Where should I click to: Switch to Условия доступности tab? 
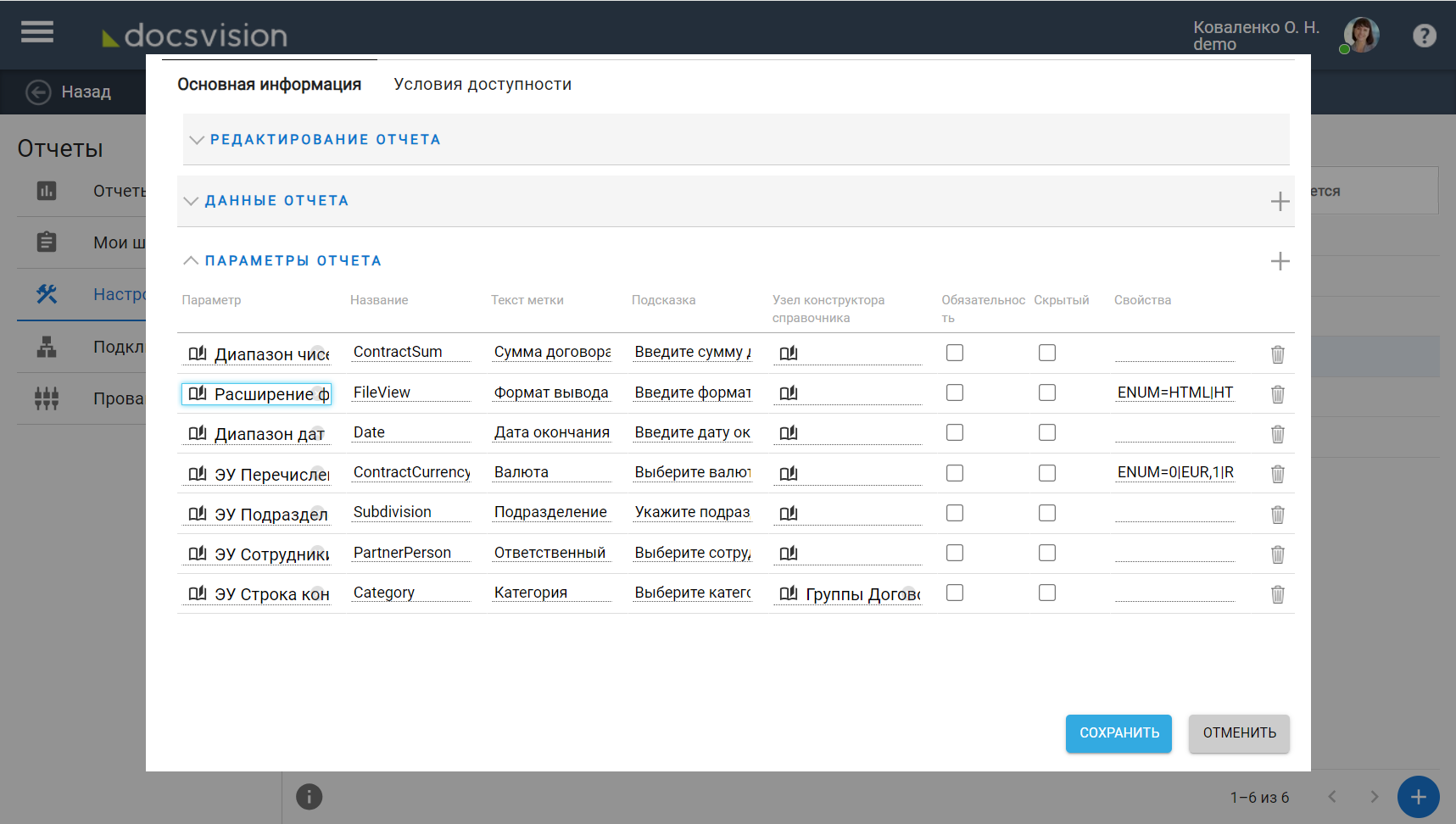pos(483,85)
